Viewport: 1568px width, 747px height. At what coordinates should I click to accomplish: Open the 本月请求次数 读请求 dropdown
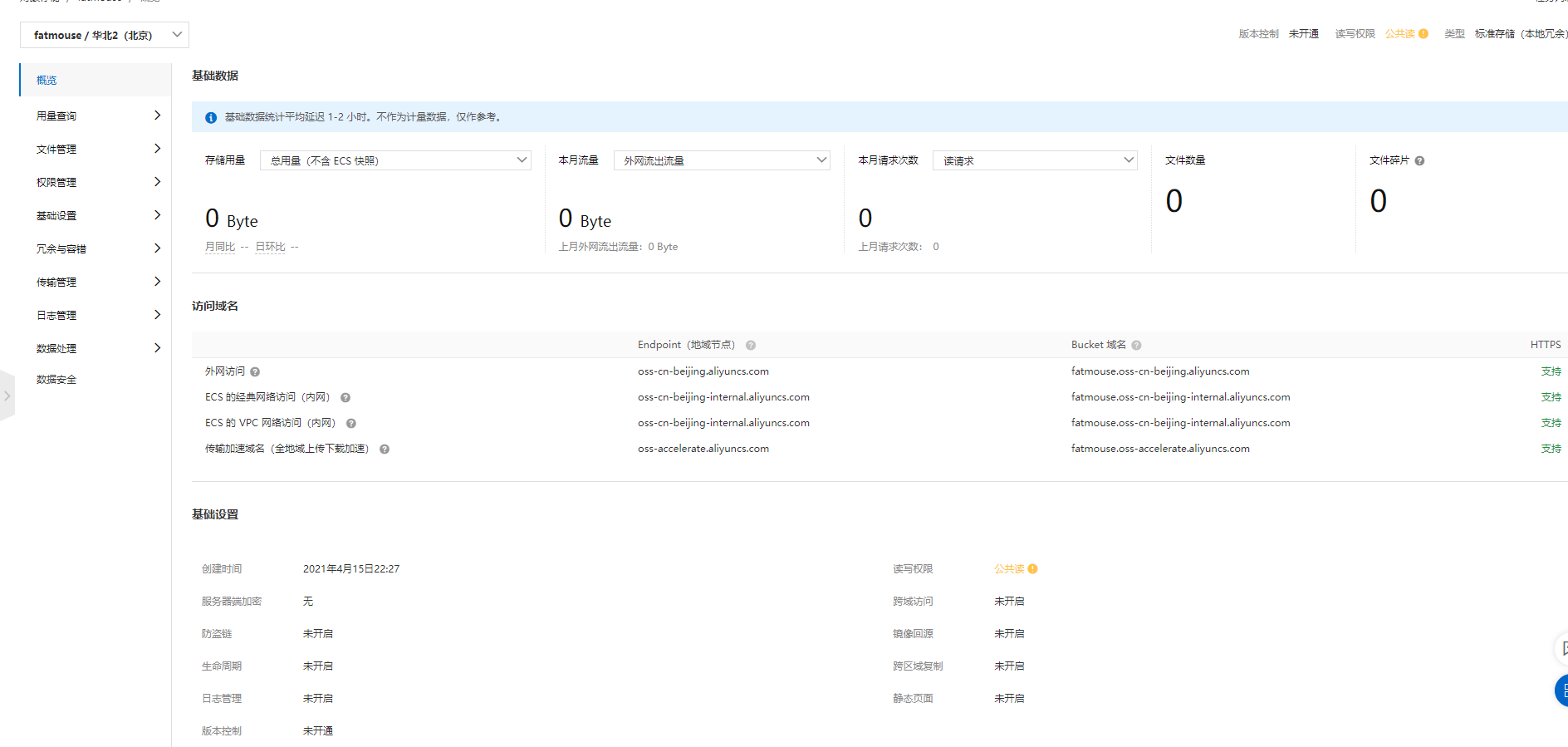click(x=1035, y=160)
